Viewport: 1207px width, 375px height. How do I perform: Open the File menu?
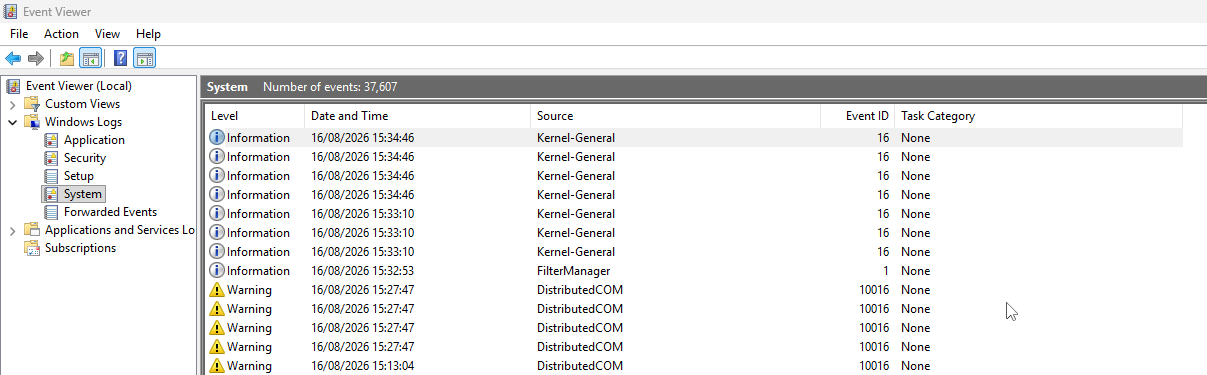tap(19, 34)
